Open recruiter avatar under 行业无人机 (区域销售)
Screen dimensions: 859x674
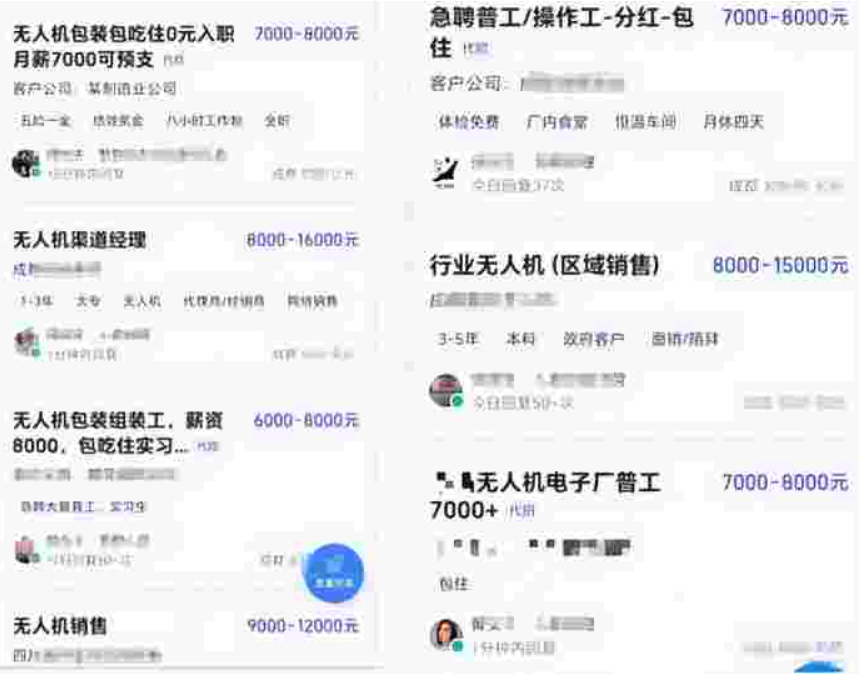[x=446, y=391]
